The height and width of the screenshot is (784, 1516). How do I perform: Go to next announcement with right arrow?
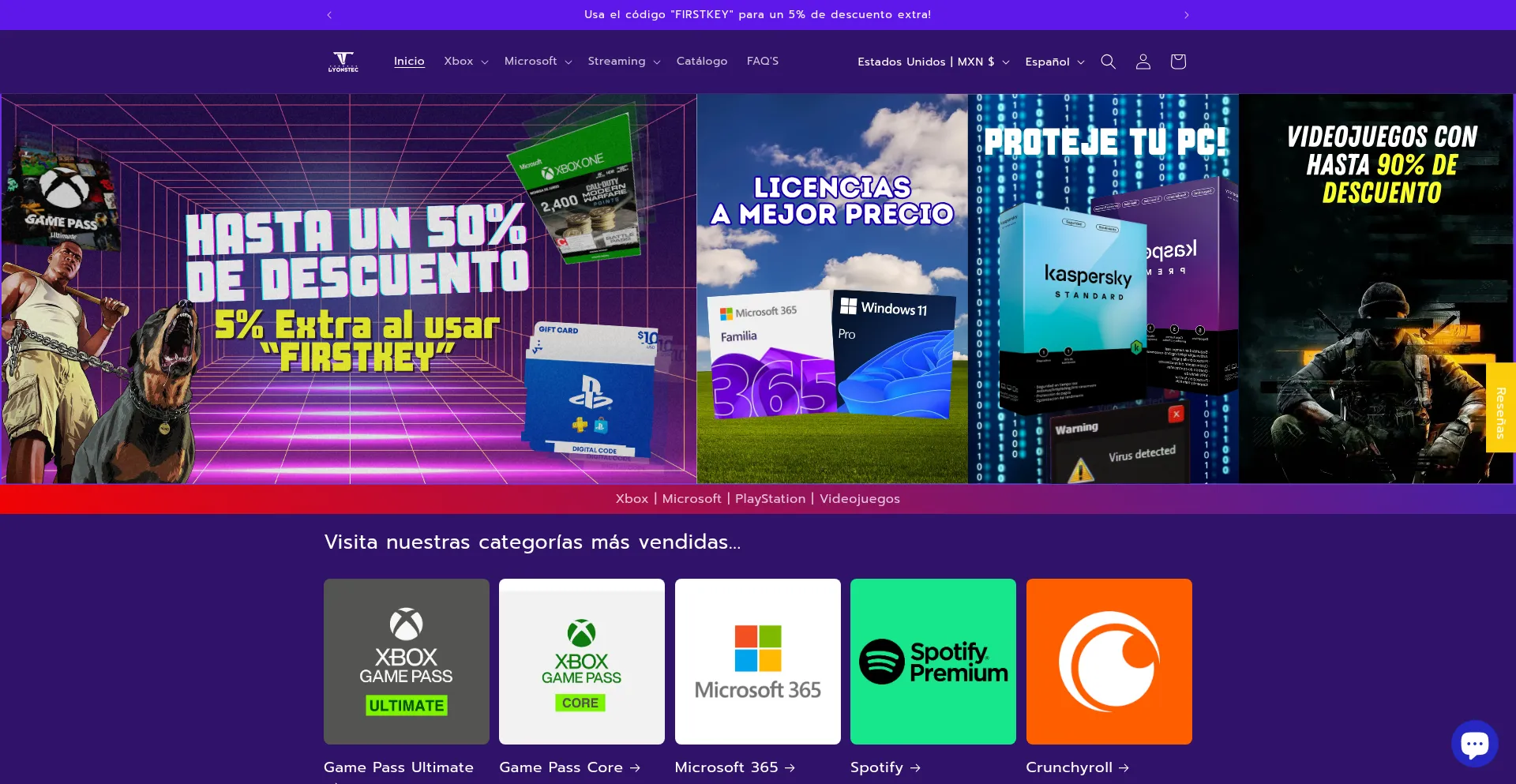(1186, 15)
